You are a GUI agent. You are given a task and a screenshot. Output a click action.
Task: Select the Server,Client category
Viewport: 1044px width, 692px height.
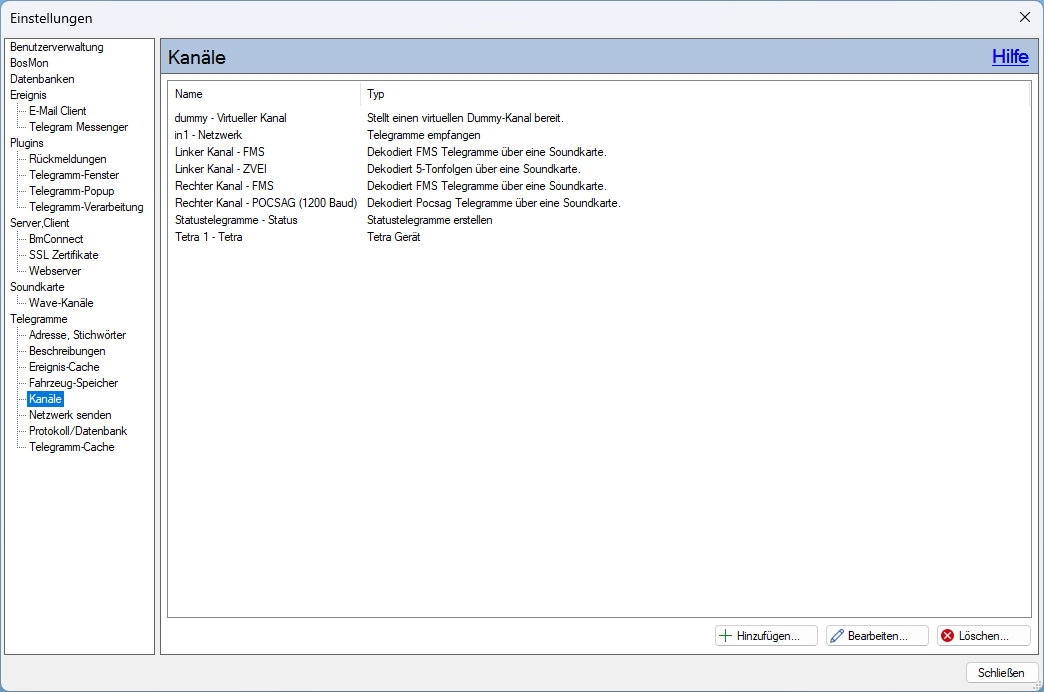(x=39, y=223)
